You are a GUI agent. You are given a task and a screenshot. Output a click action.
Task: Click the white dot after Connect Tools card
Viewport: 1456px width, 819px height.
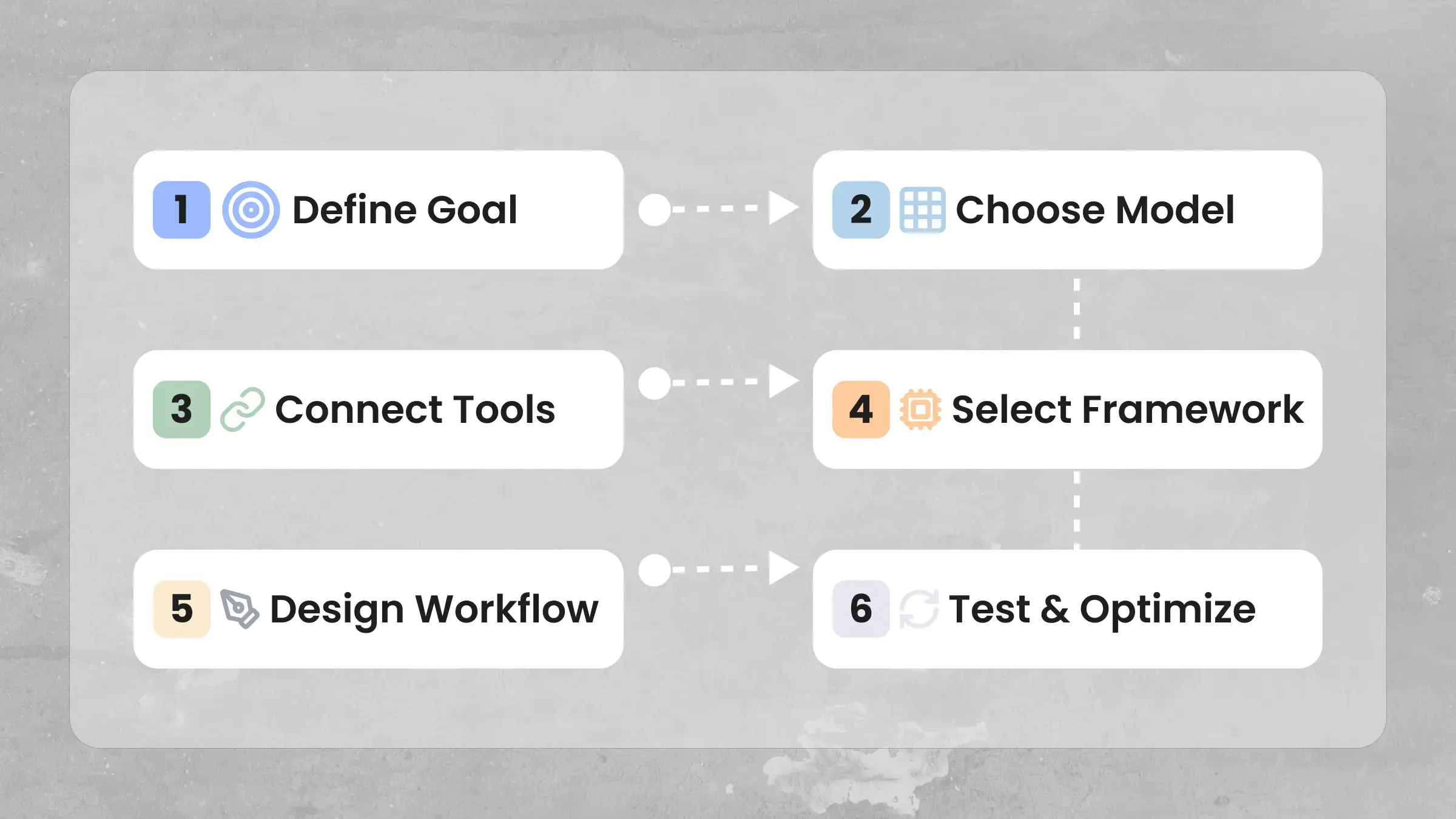655,383
